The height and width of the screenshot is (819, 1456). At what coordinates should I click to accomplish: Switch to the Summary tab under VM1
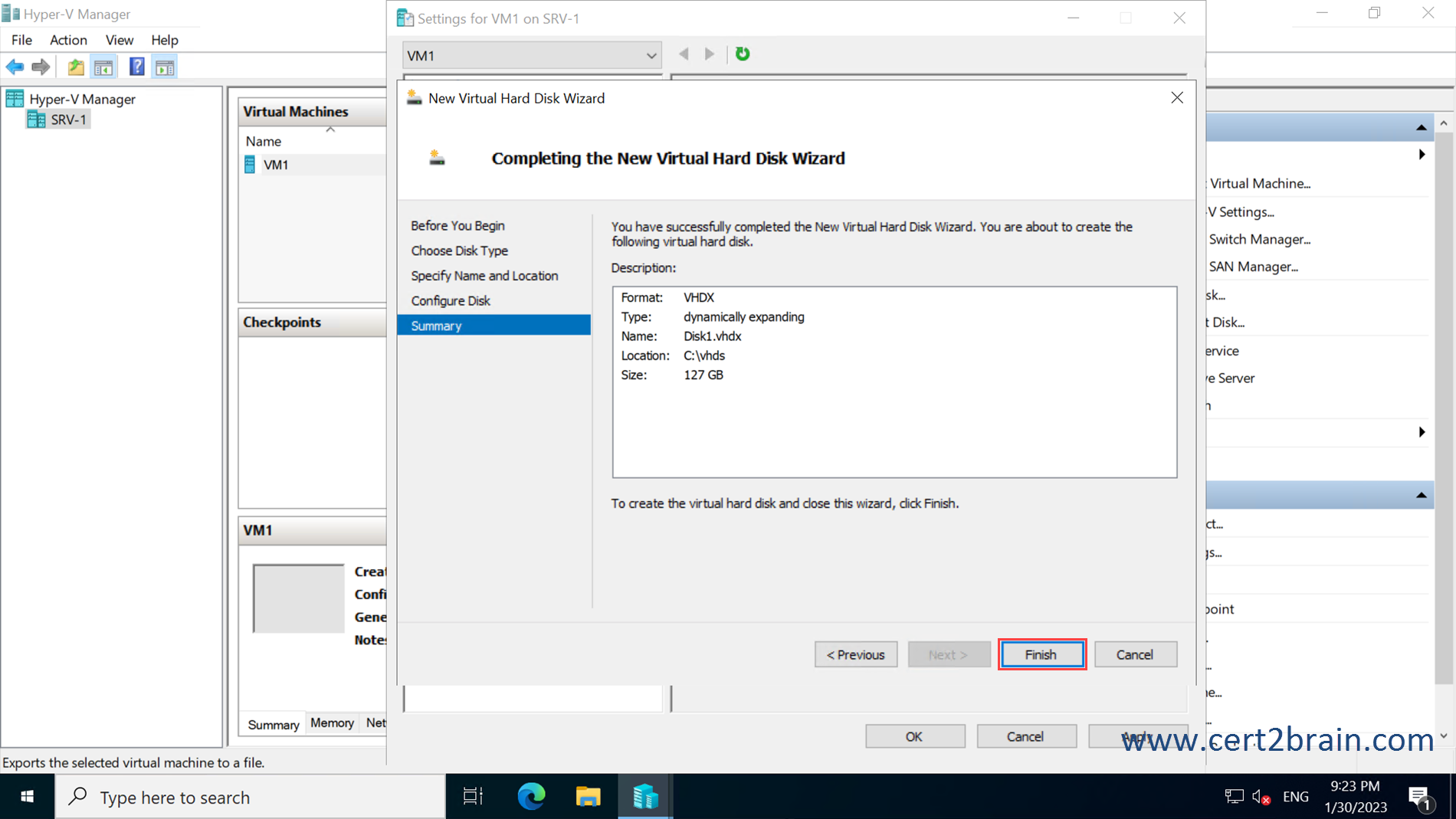[x=274, y=724]
